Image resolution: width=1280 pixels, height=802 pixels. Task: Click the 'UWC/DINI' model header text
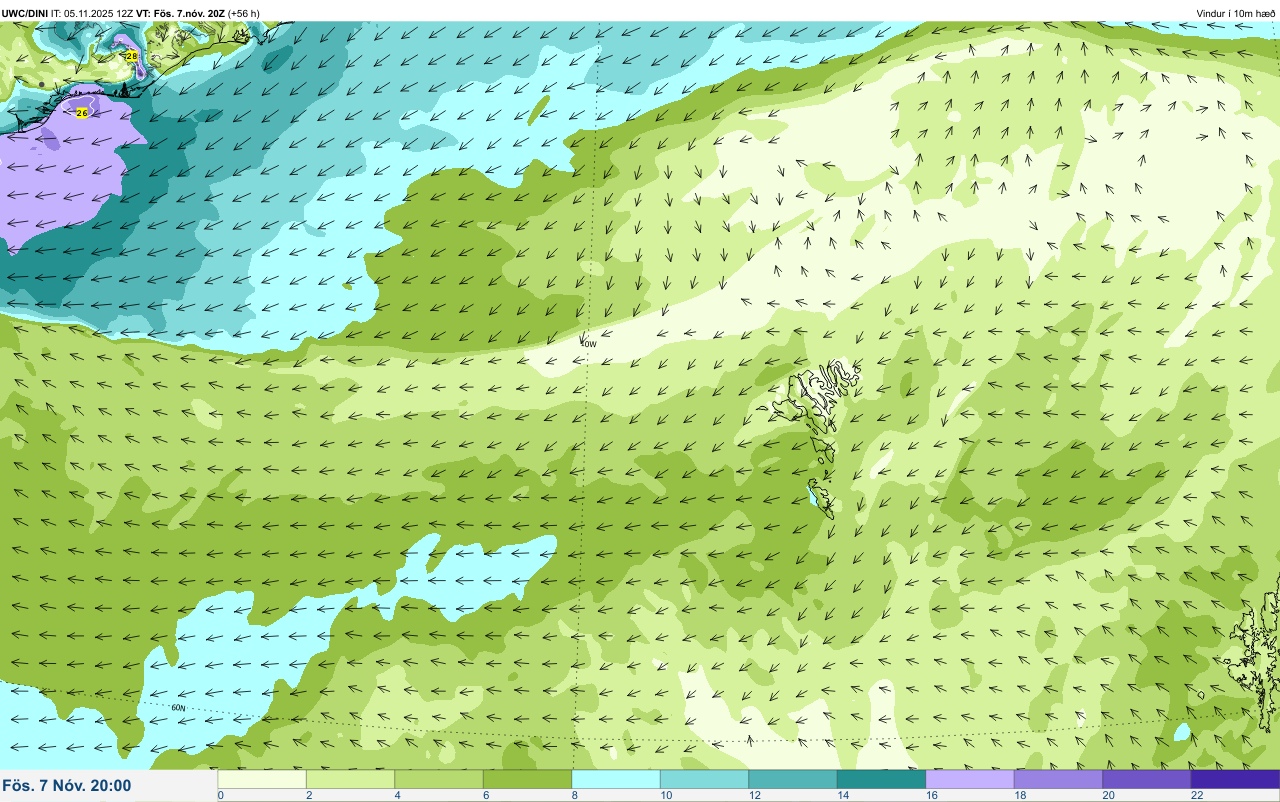click(x=25, y=13)
